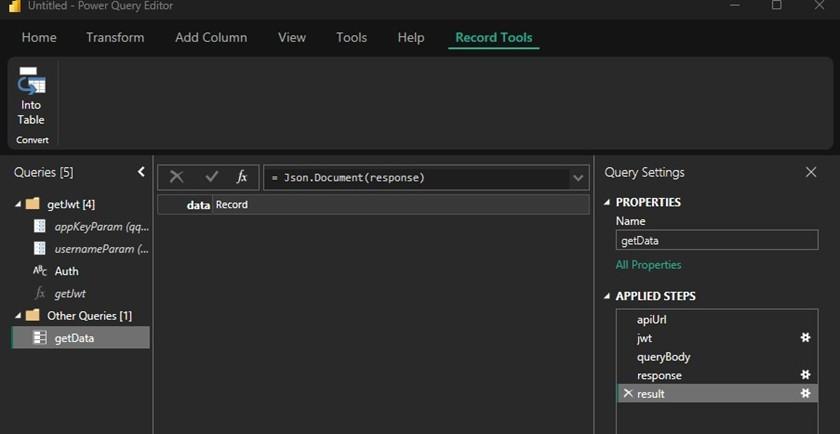Collapse the Queries pane
The width and height of the screenshot is (840, 434).
141,172
